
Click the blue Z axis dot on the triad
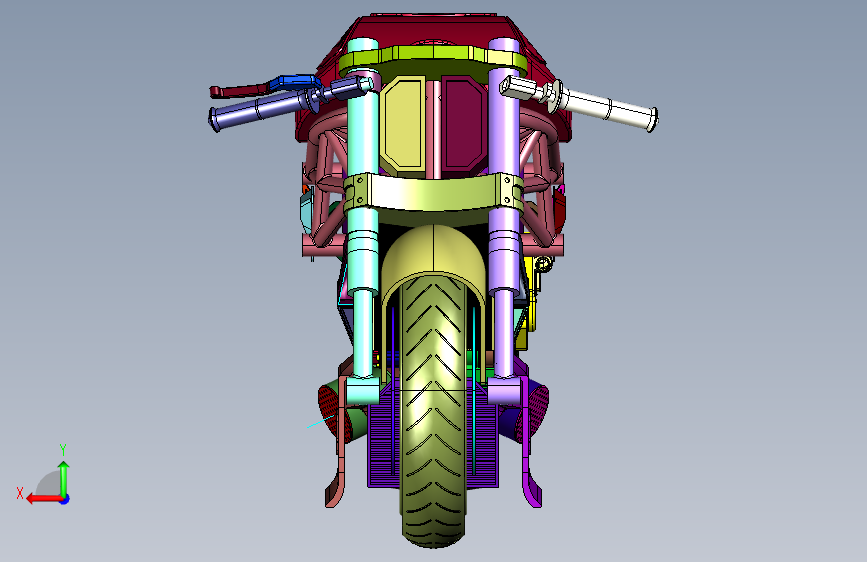[x=65, y=499]
